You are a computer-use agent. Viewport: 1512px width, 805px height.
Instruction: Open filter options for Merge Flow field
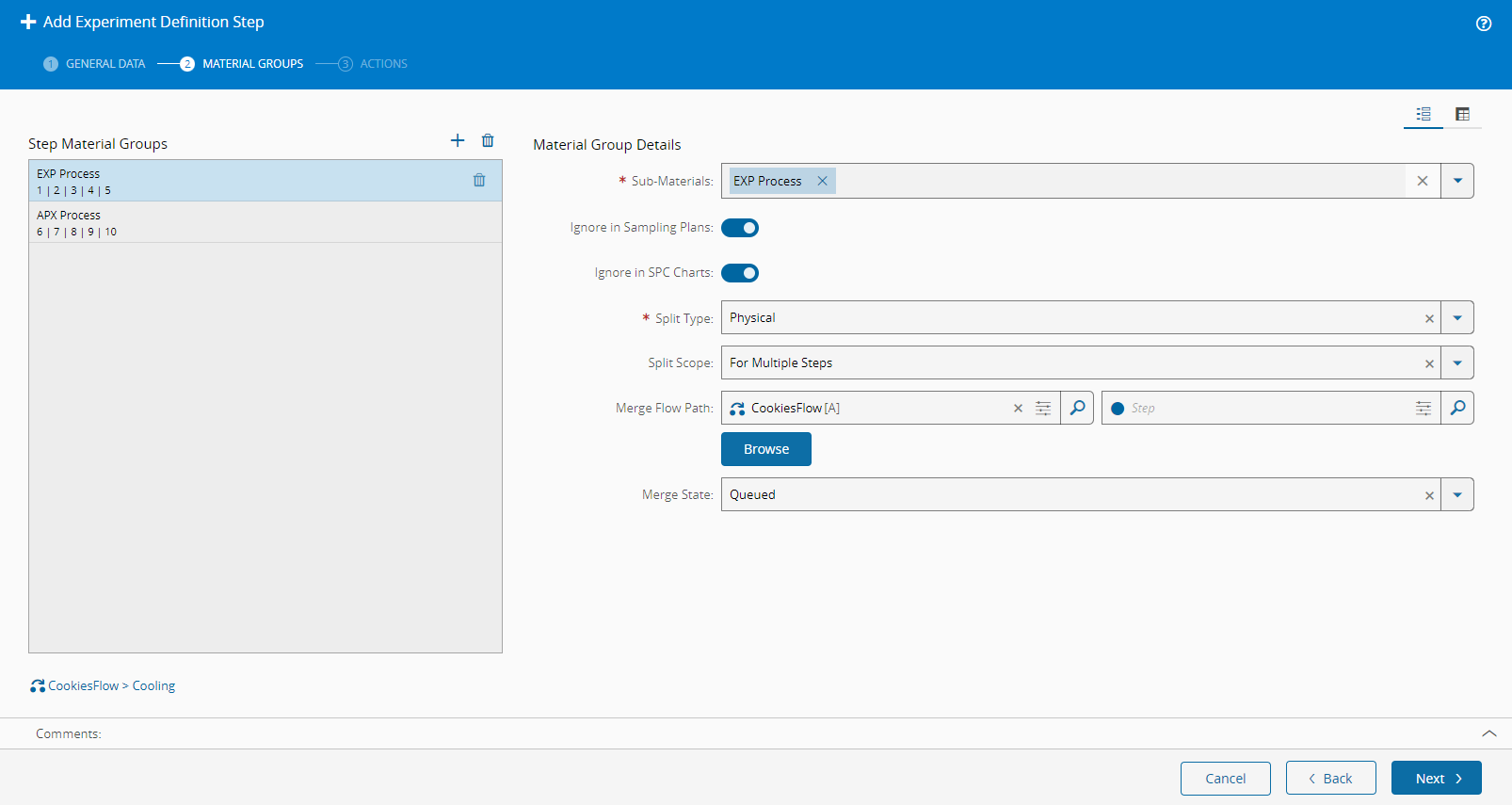1043,409
